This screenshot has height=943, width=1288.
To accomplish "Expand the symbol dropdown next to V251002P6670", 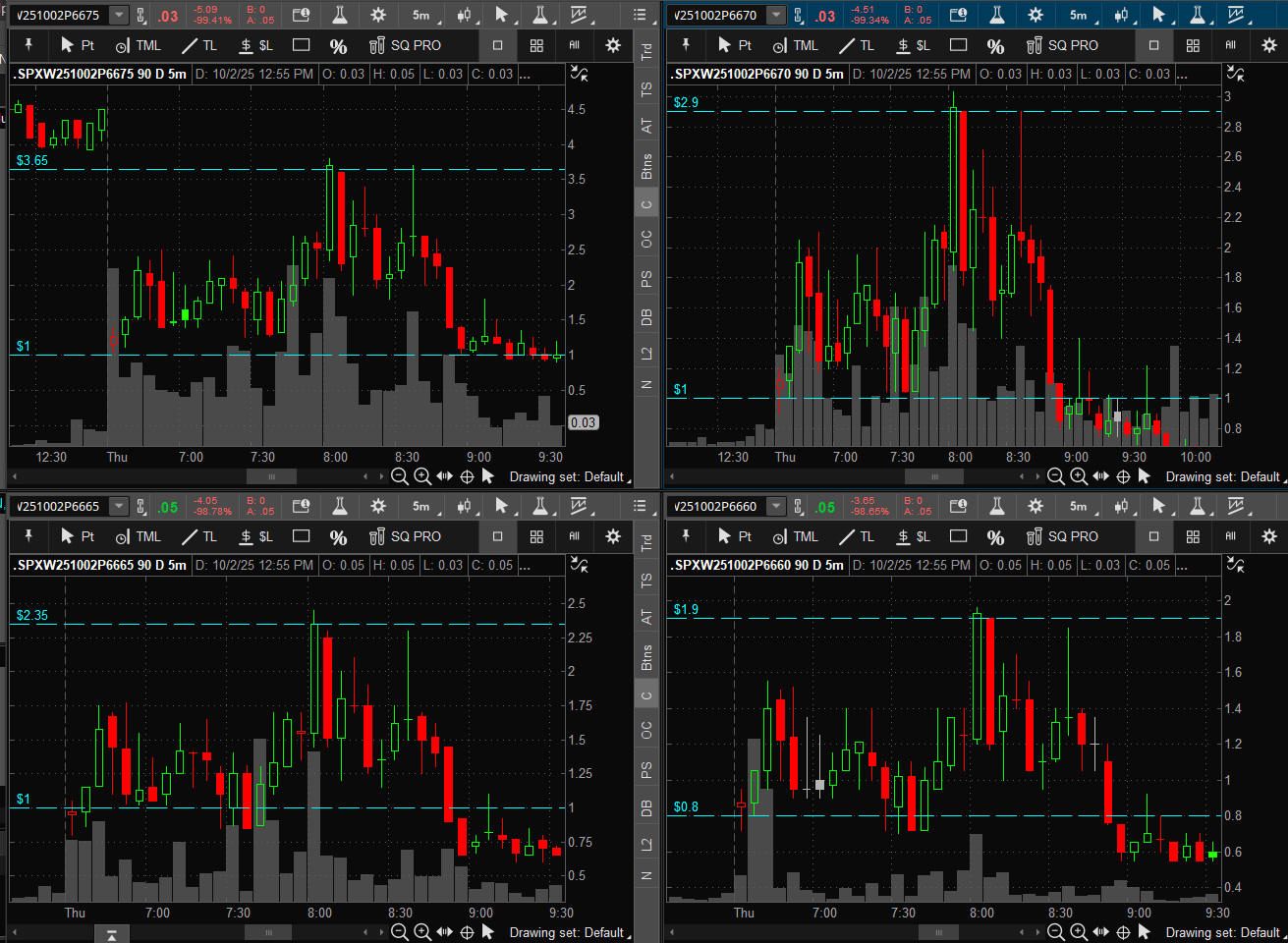I will point(776,15).
